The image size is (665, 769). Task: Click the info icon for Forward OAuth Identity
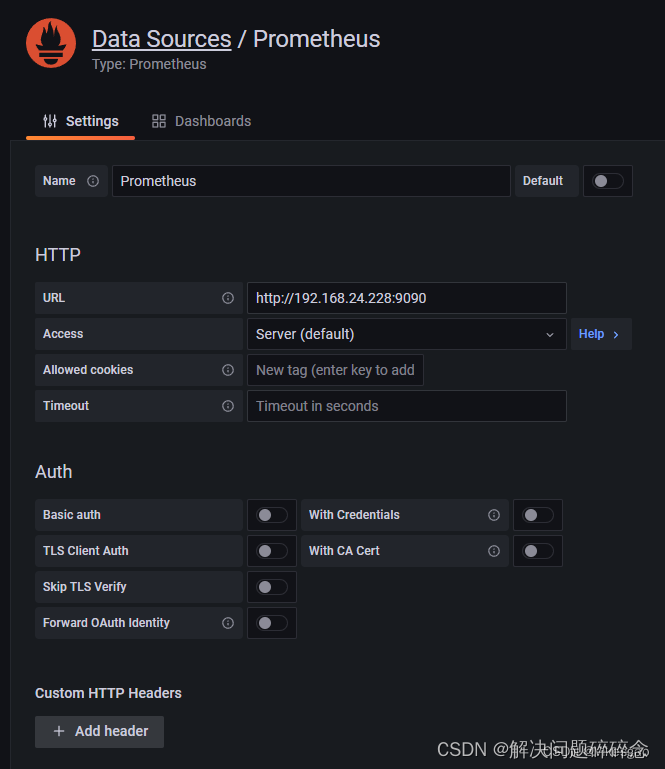pos(228,623)
